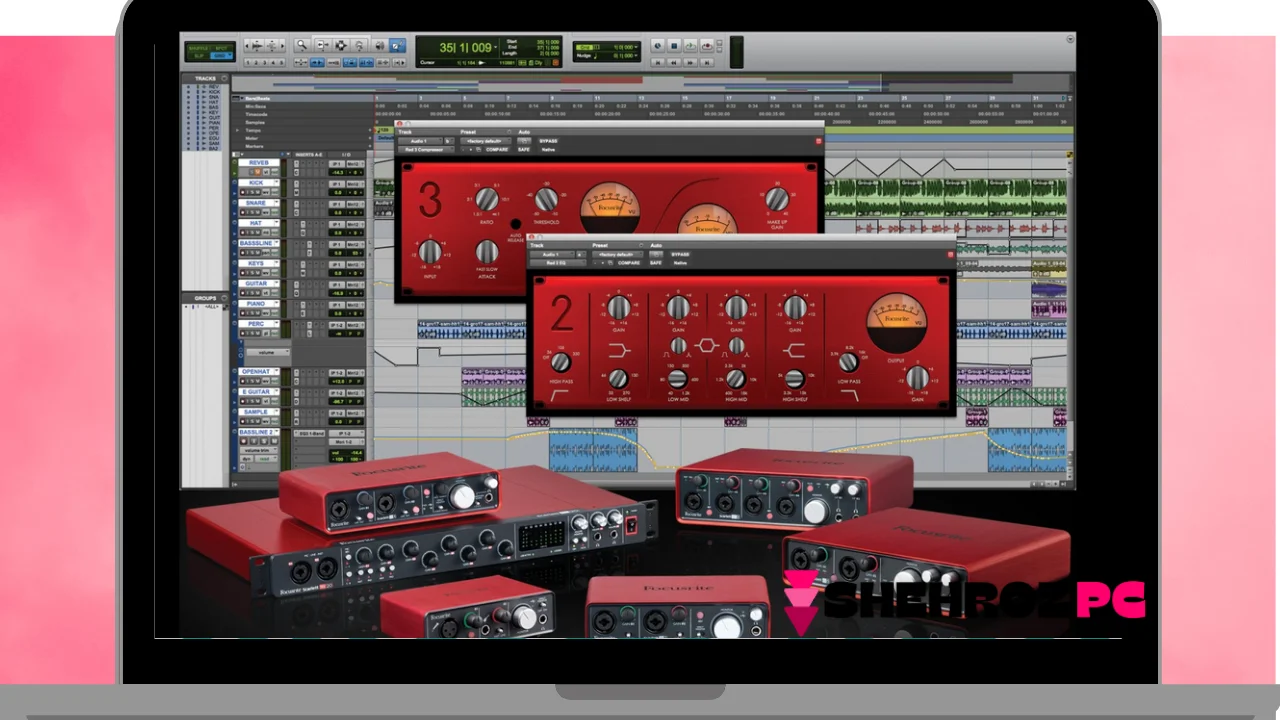Click the transport Record button
The image size is (1280, 720).
coord(707,46)
